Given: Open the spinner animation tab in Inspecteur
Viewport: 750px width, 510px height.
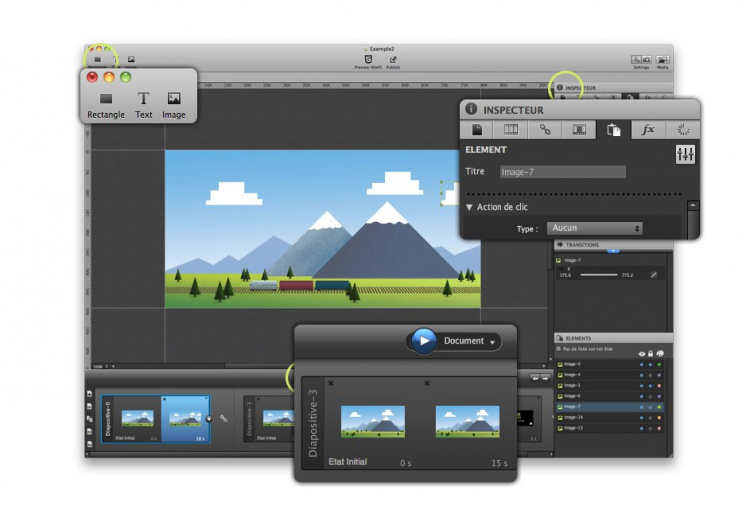Looking at the screenshot, I should pyautogui.click(x=683, y=129).
